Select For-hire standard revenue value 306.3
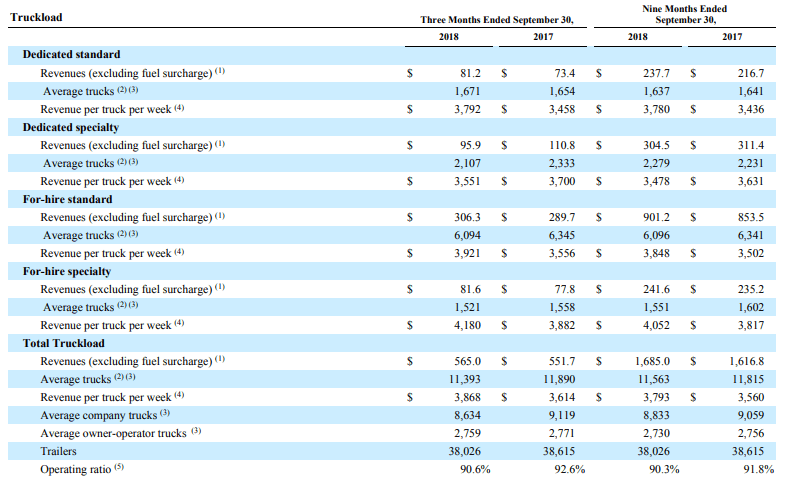 [x=467, y=217]
